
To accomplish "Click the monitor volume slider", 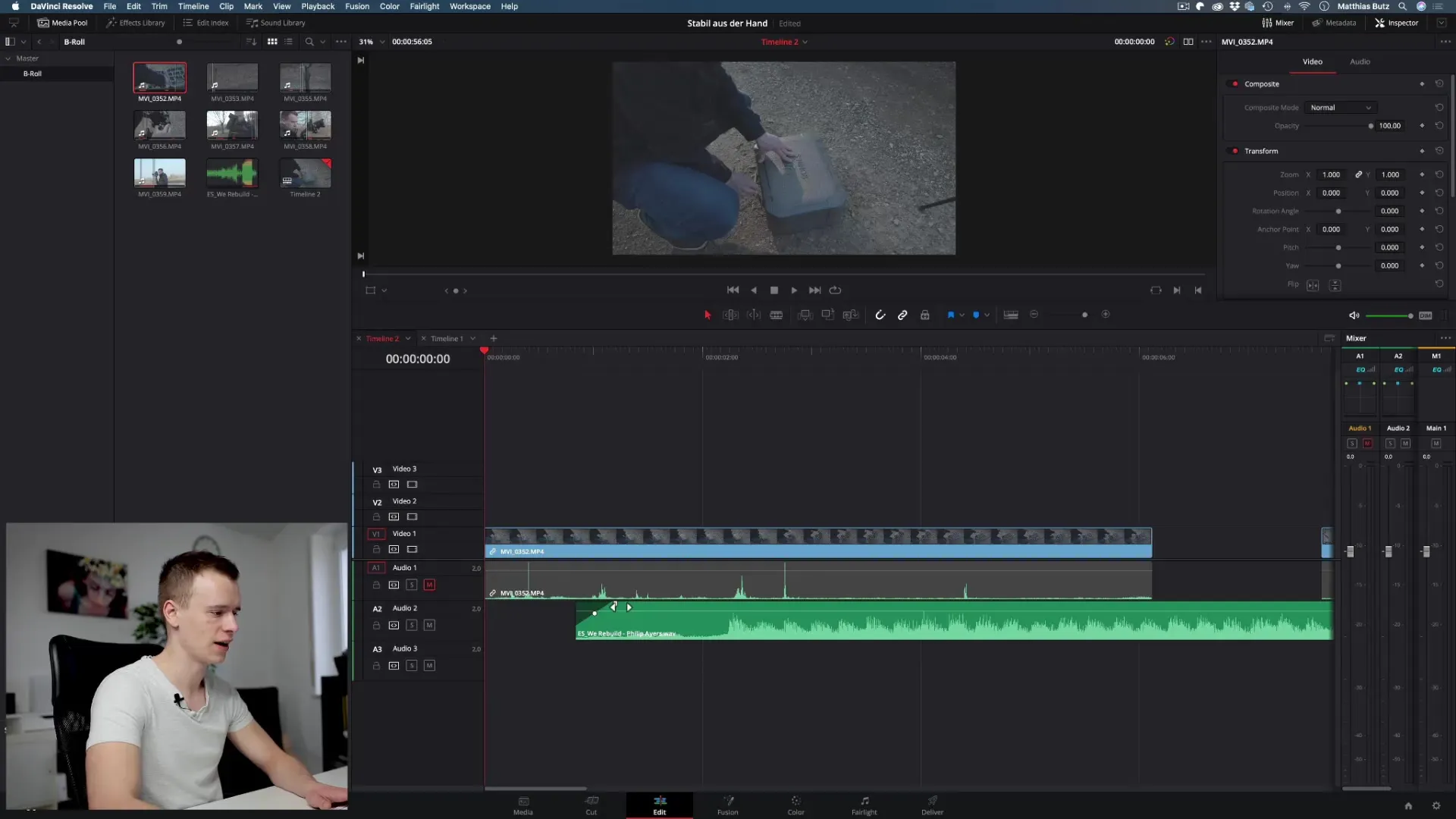I will [x=1389, y=315].
